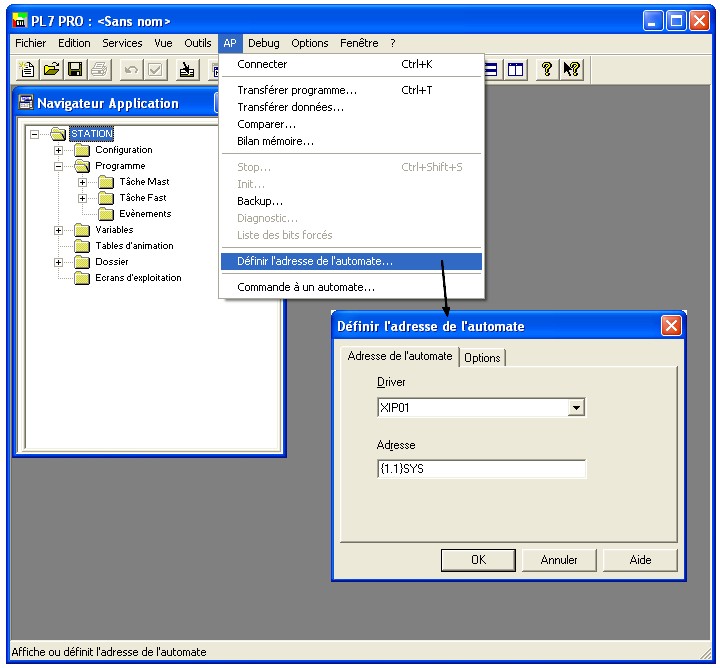Image resolution: width=720 pixels, height=668 pixels.
Task: Click the toolbar icon right of Validate
Action: 187,70
